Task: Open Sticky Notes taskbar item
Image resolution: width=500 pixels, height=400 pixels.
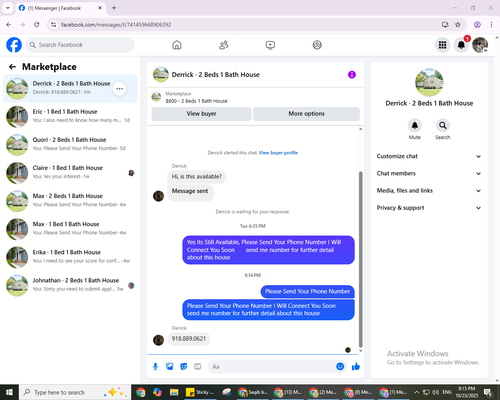Action: pyautogui.click(x=200, y=392)
